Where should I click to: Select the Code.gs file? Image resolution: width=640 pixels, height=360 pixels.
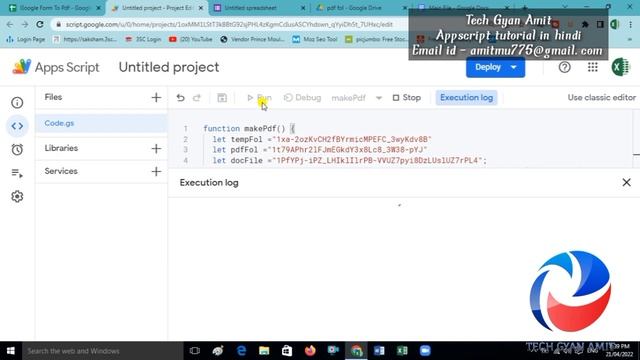pos(101,123)
